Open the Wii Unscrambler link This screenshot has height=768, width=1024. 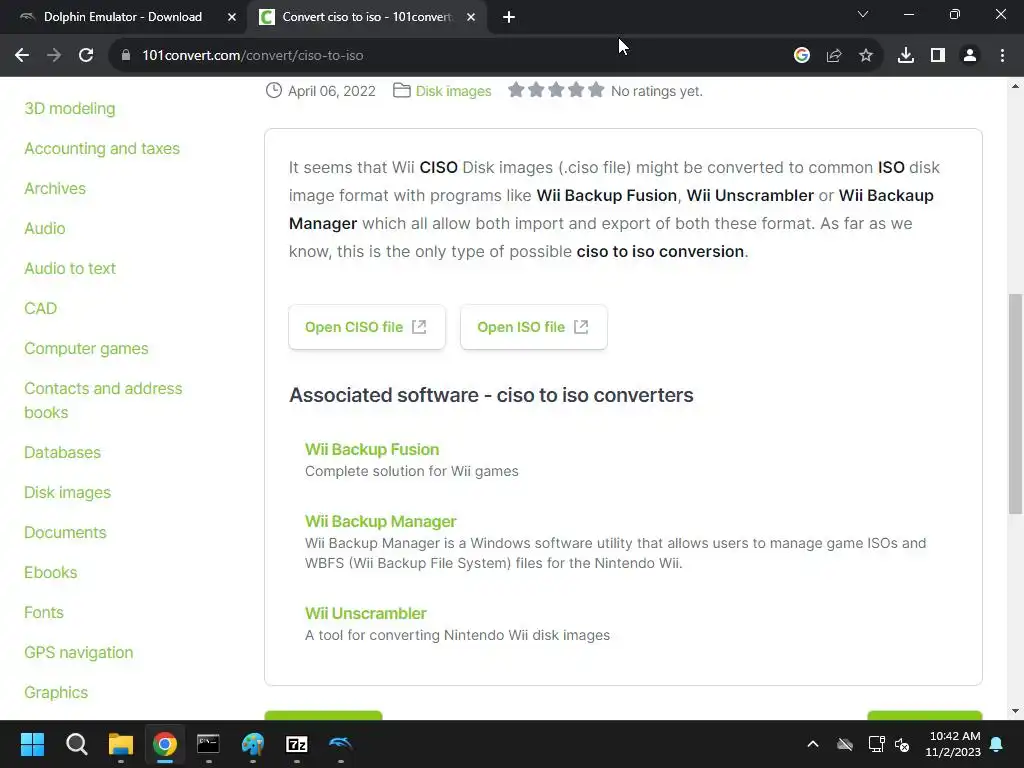[365, 613]
